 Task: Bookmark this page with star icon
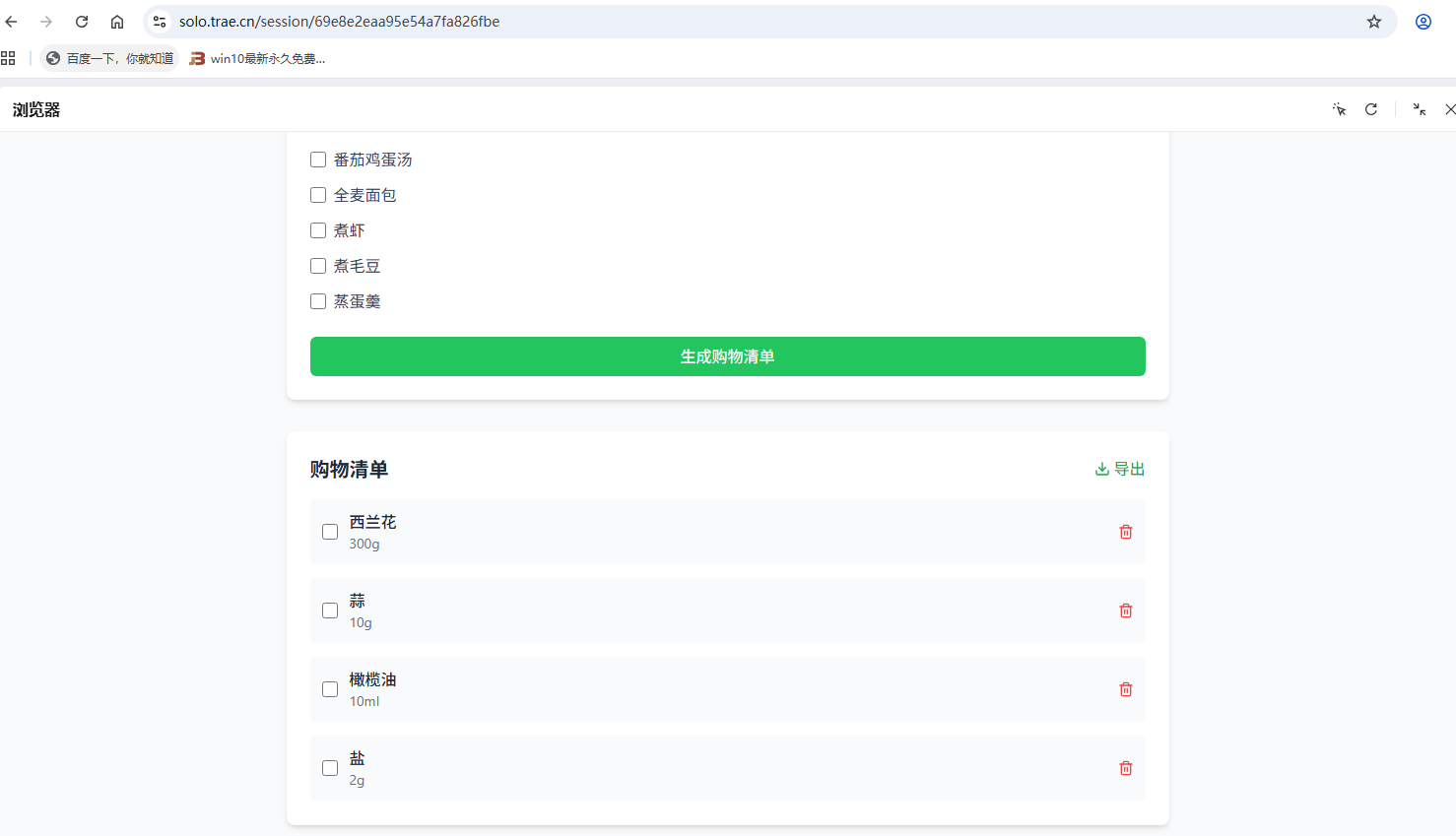1373,22
